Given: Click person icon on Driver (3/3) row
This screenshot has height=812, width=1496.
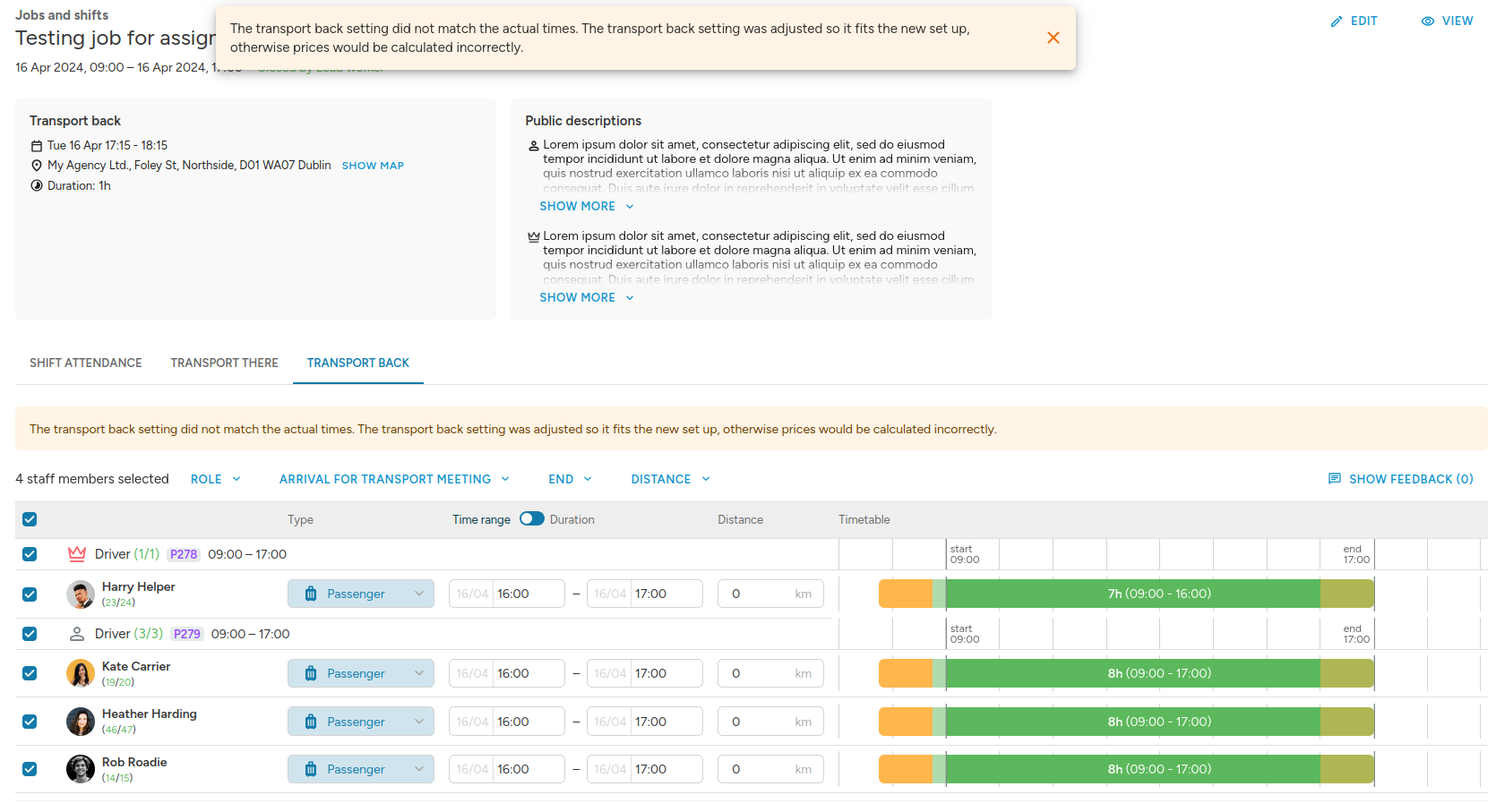Looking at the screenshot, I should (x=77, y=634).
